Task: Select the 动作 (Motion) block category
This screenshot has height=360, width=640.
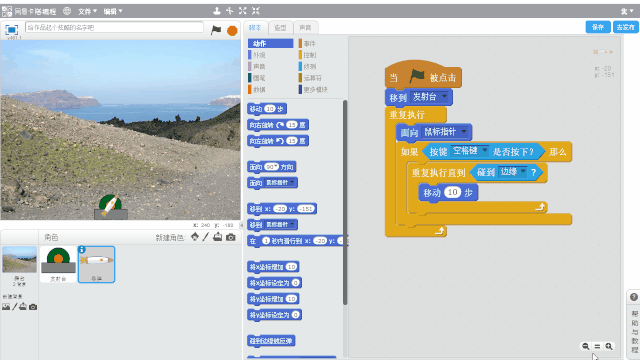Action: pos(271,43)
